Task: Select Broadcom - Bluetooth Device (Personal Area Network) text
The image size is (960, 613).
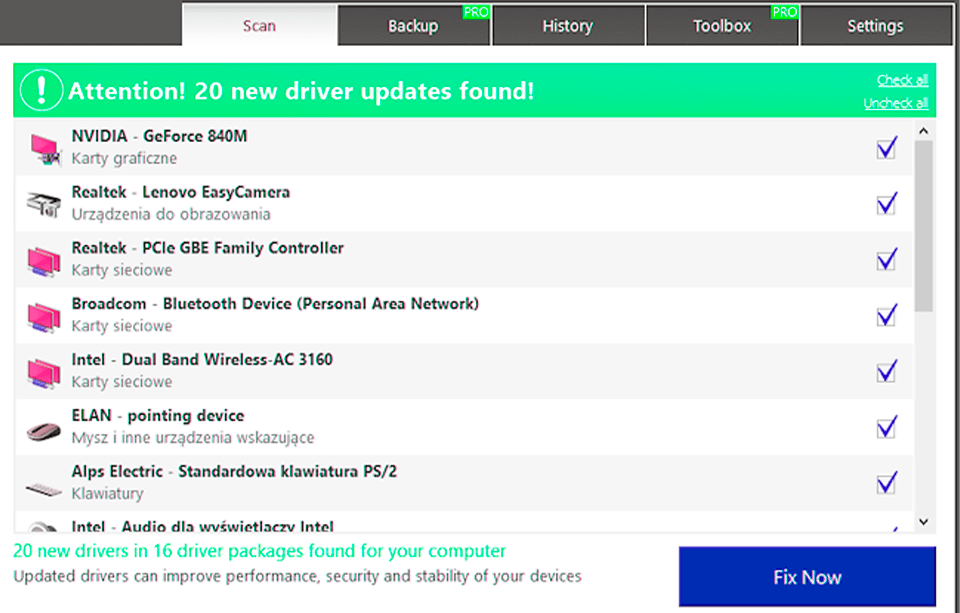Action: pyautogui.click(x=275, y=304)
